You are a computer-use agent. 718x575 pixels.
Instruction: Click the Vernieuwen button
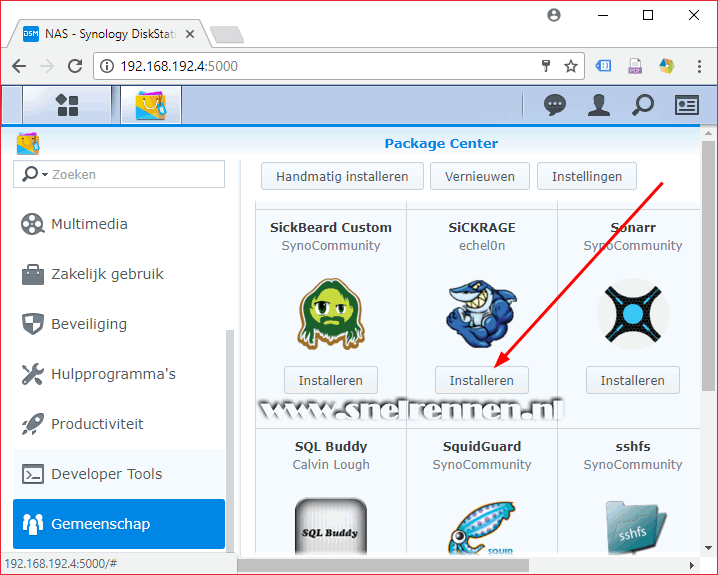coord(479,176)
